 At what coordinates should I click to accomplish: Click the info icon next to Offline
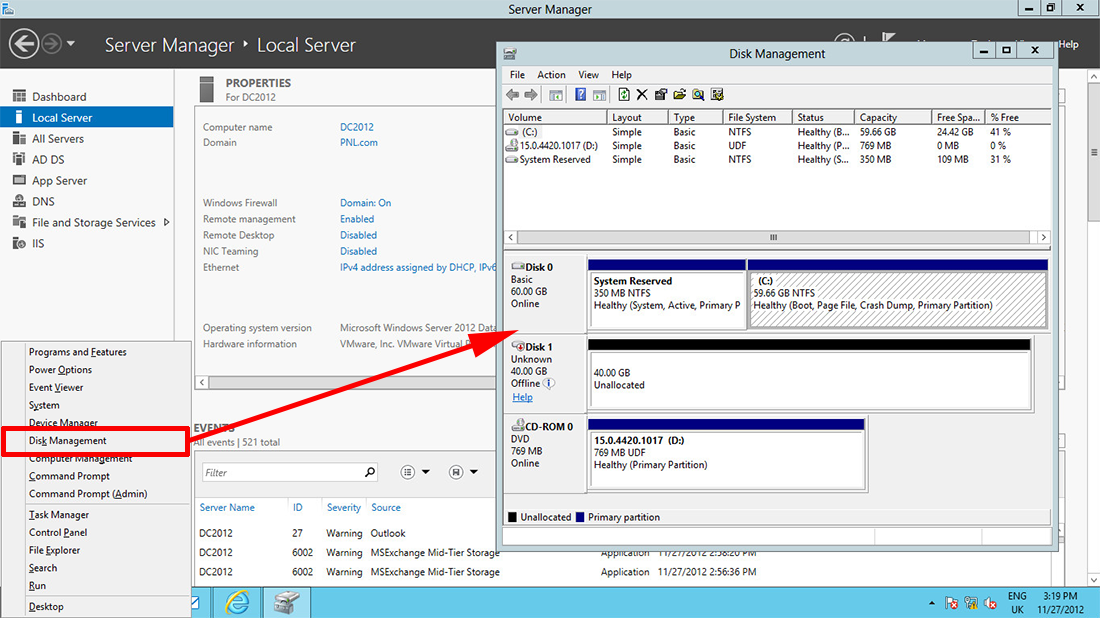pyautogui.click(x=549, y=383)
